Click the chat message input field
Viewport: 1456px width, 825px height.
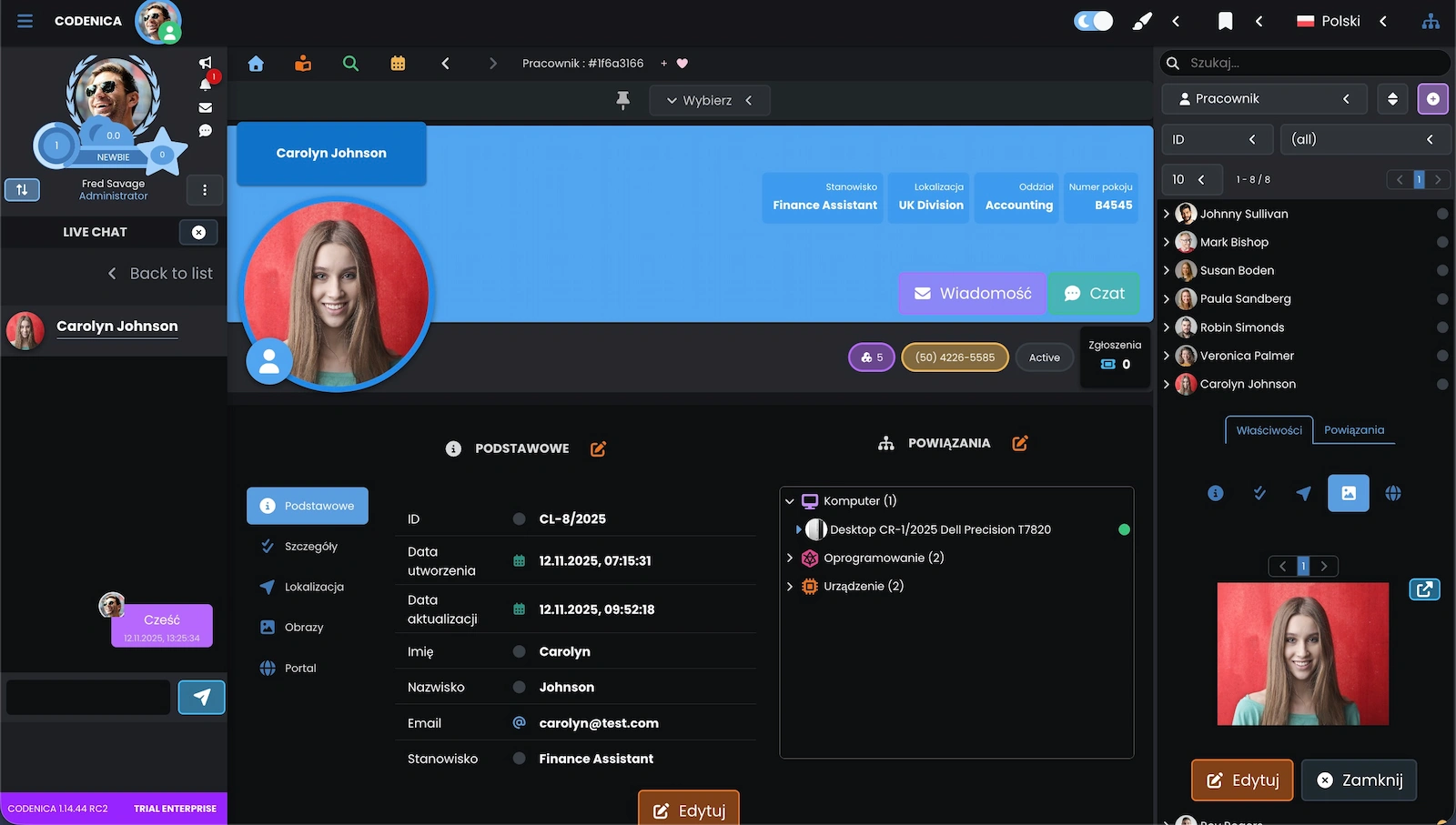88,698
